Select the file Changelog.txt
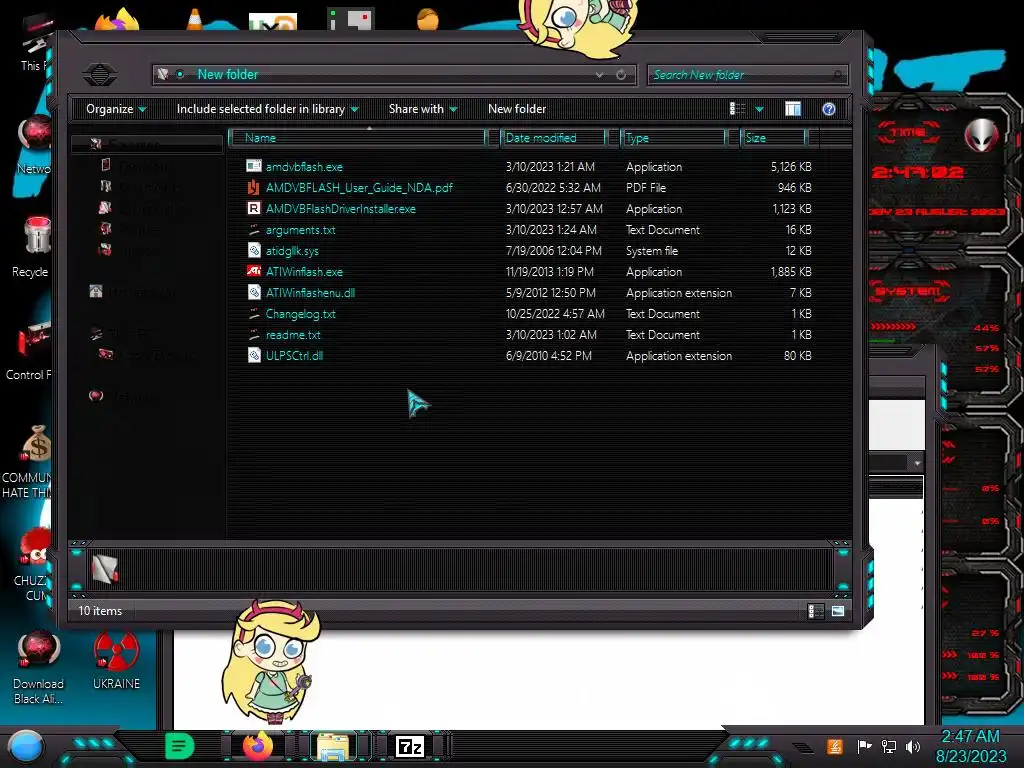The width and height of the screenshot is (1024, 768). tap(300, 313)
